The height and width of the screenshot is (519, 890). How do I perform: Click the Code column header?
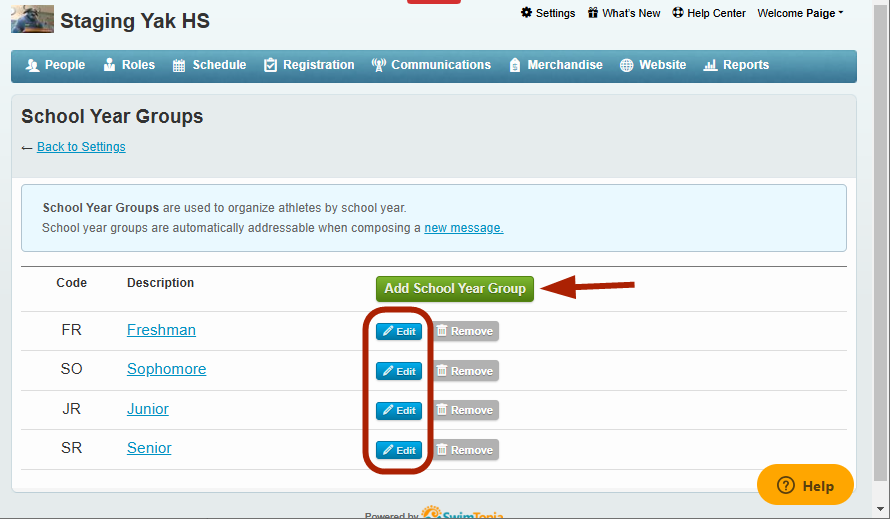click(x=72, y=283)
